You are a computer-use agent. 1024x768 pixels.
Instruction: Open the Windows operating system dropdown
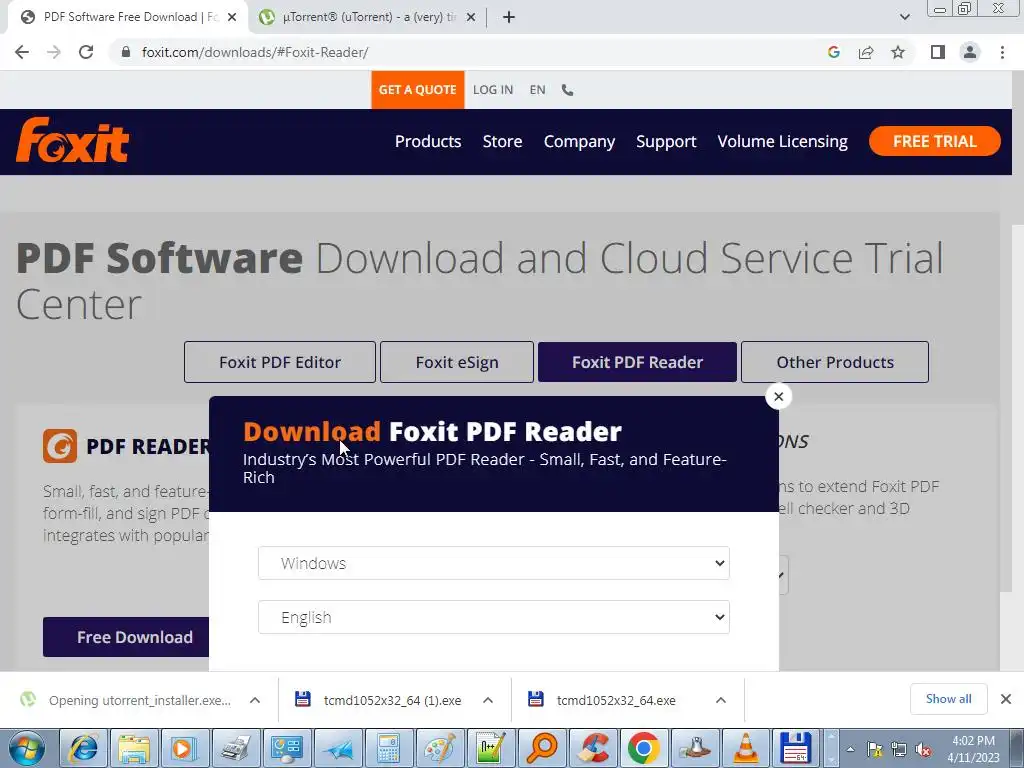(x=494, y=563)
